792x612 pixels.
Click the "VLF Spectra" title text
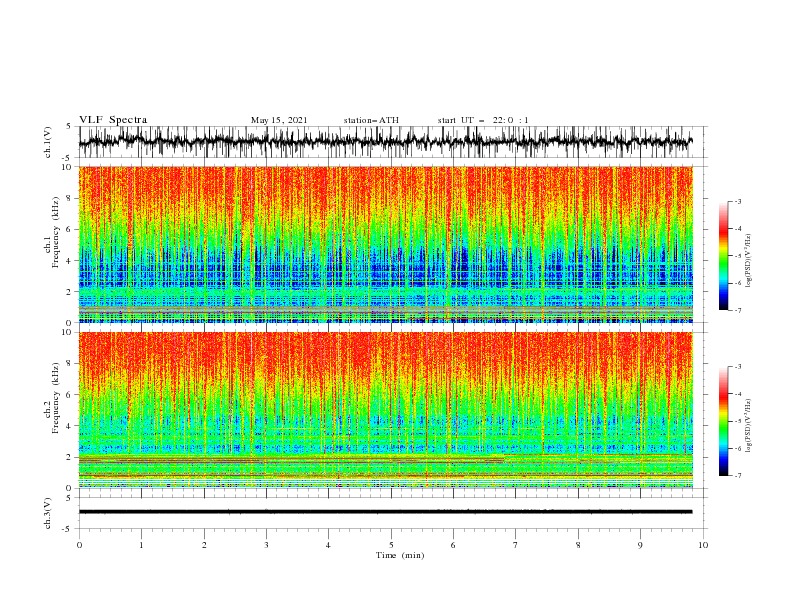[113, 120]
